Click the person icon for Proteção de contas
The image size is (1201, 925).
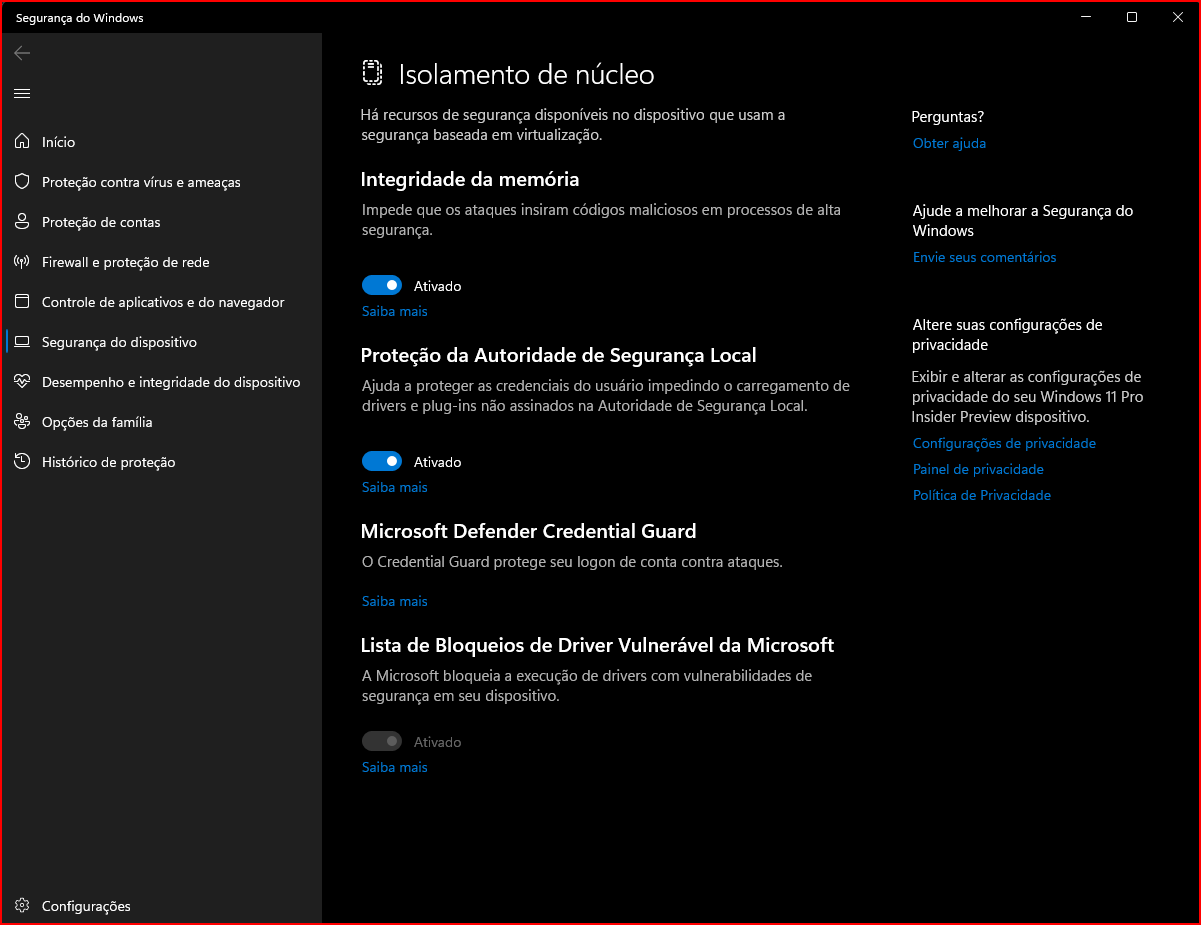click(x=22, y=222)
